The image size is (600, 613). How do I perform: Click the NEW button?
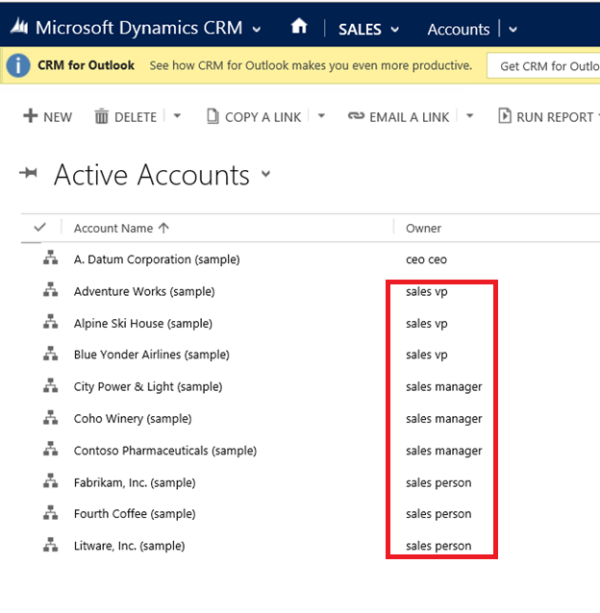coord(48,117)
